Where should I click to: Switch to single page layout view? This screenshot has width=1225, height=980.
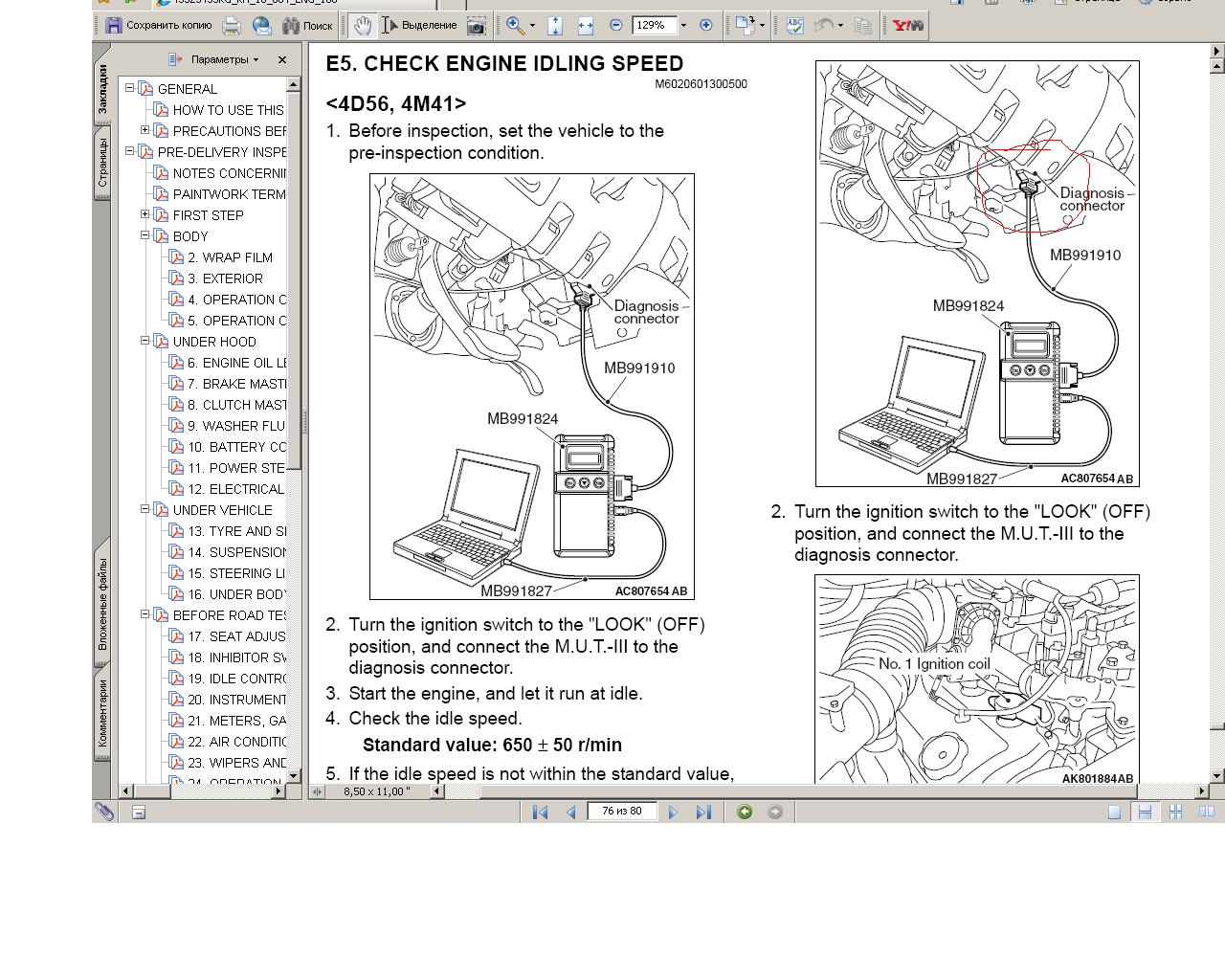[x=1114, y=813]
